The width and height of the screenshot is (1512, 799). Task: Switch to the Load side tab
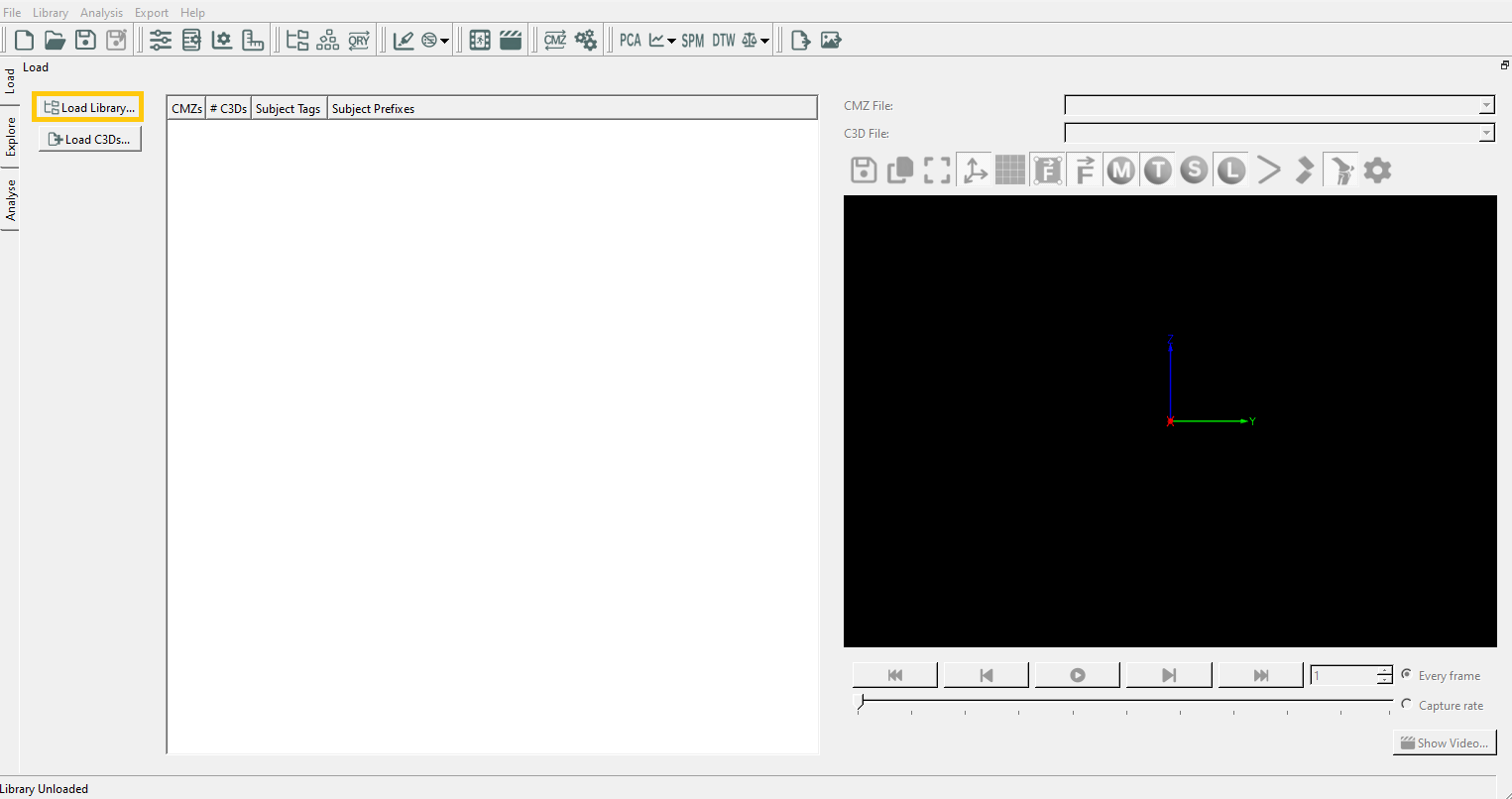[x=10, y=81]
